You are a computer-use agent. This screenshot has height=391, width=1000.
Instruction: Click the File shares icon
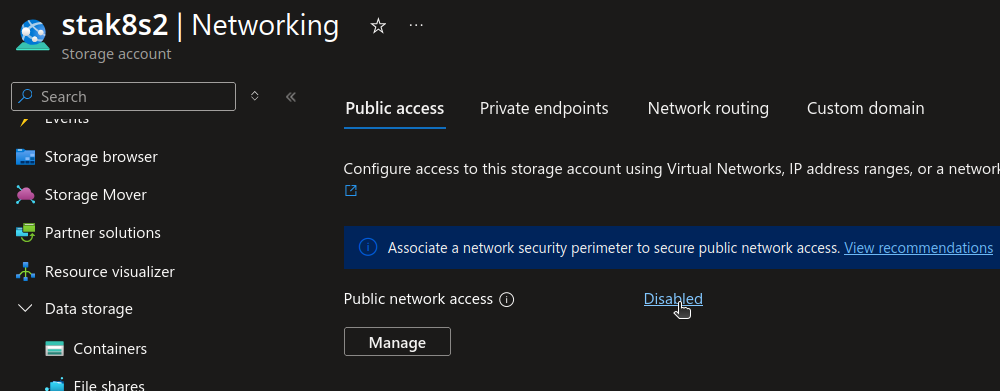click(x=55, y=385)
